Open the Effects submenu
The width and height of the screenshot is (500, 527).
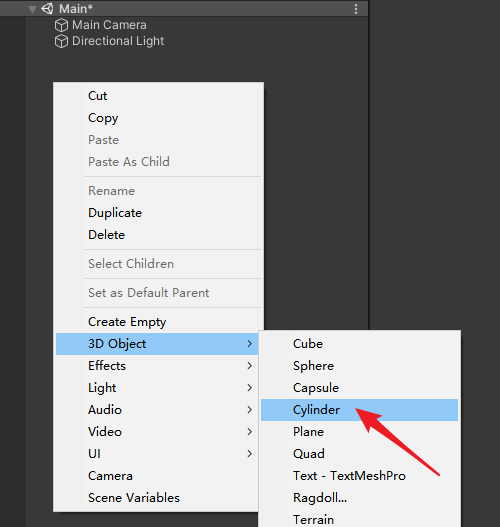[157, 366]
